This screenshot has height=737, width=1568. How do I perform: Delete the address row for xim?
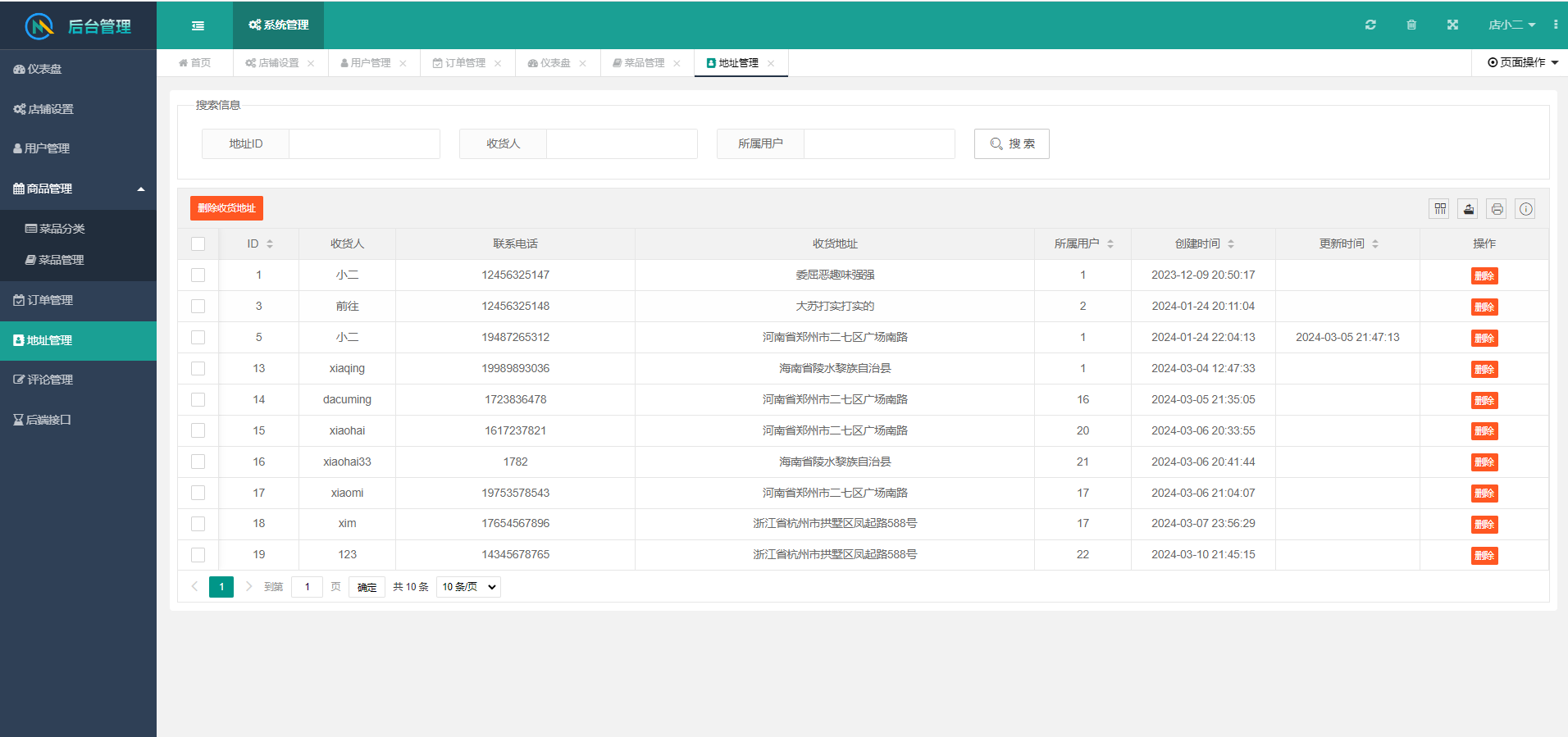click(1484, 524)
